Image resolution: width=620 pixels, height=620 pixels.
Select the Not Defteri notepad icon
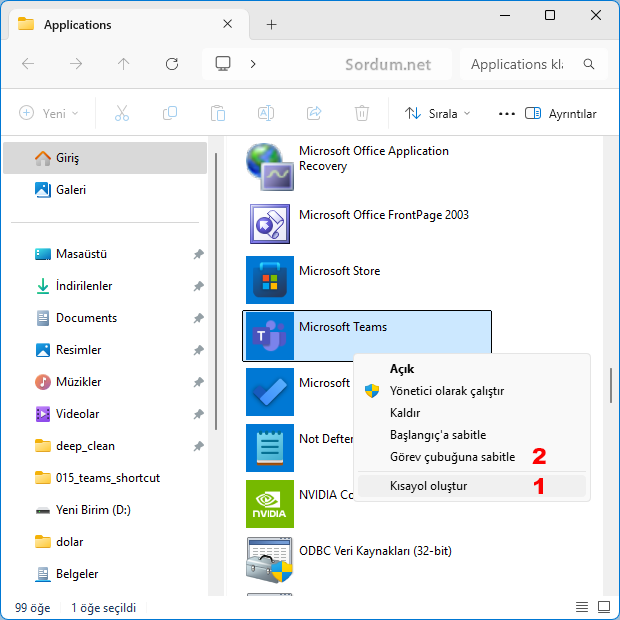tap(270, 448)
